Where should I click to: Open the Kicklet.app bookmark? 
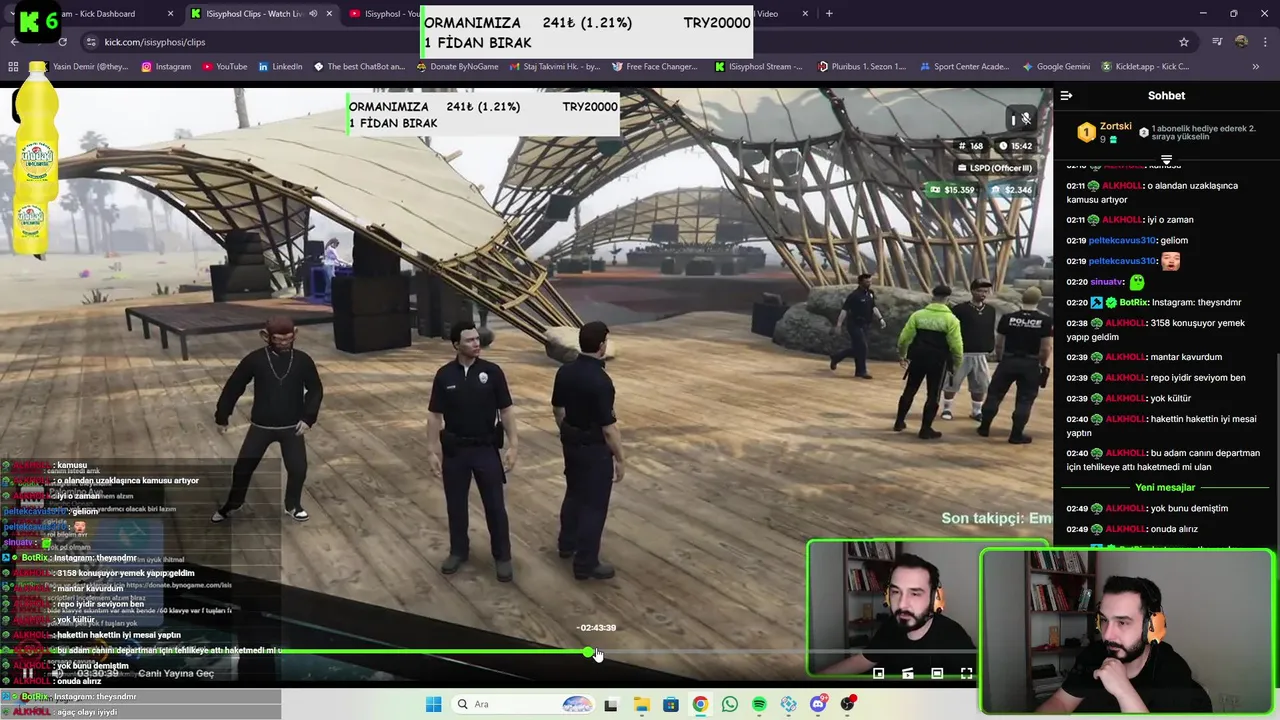tap(1145, 67)
